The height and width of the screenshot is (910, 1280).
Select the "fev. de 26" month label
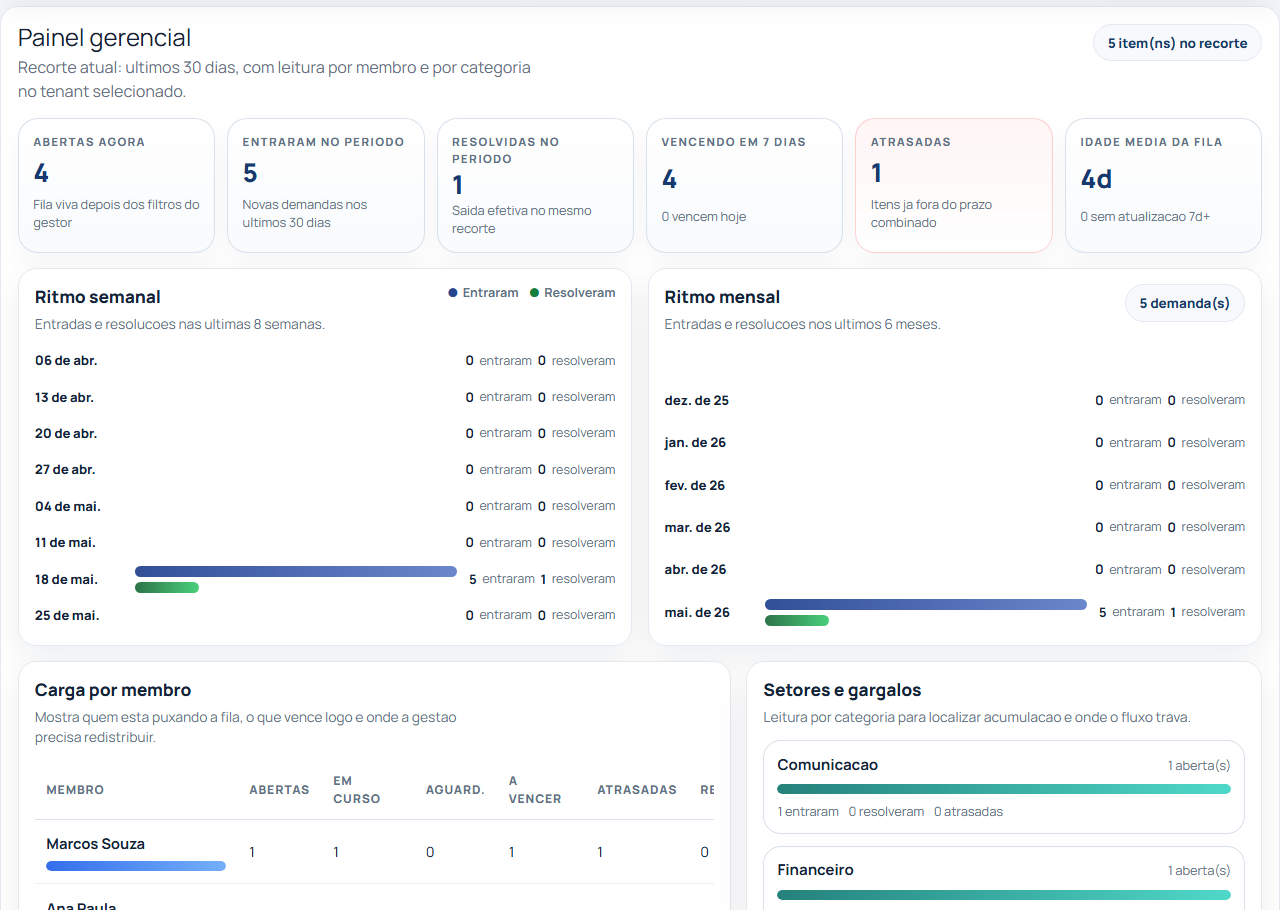(x=695, y=485)
